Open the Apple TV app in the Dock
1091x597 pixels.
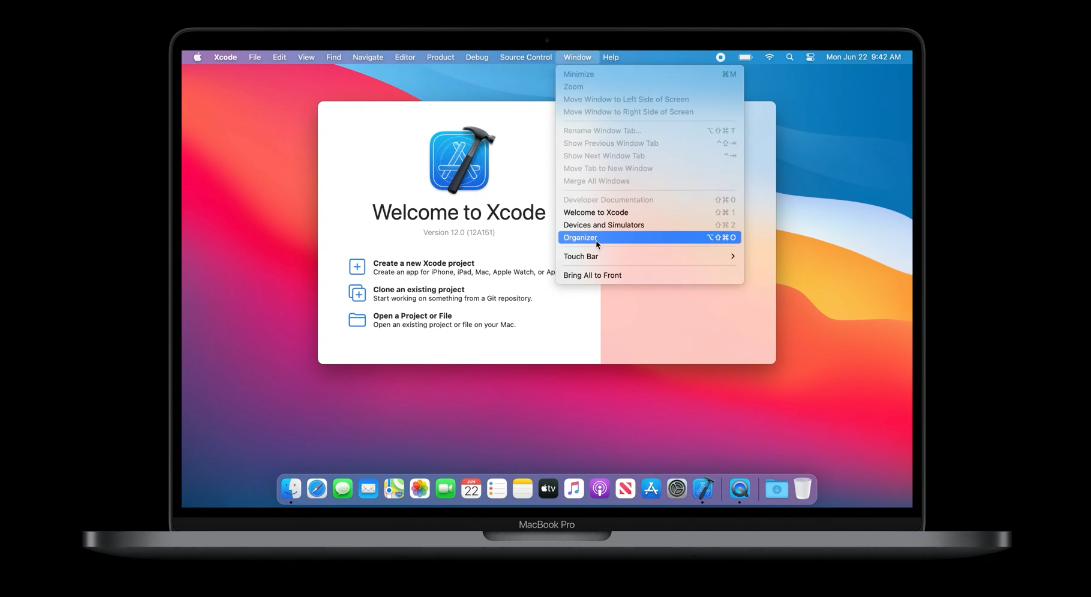coord(548,489)
